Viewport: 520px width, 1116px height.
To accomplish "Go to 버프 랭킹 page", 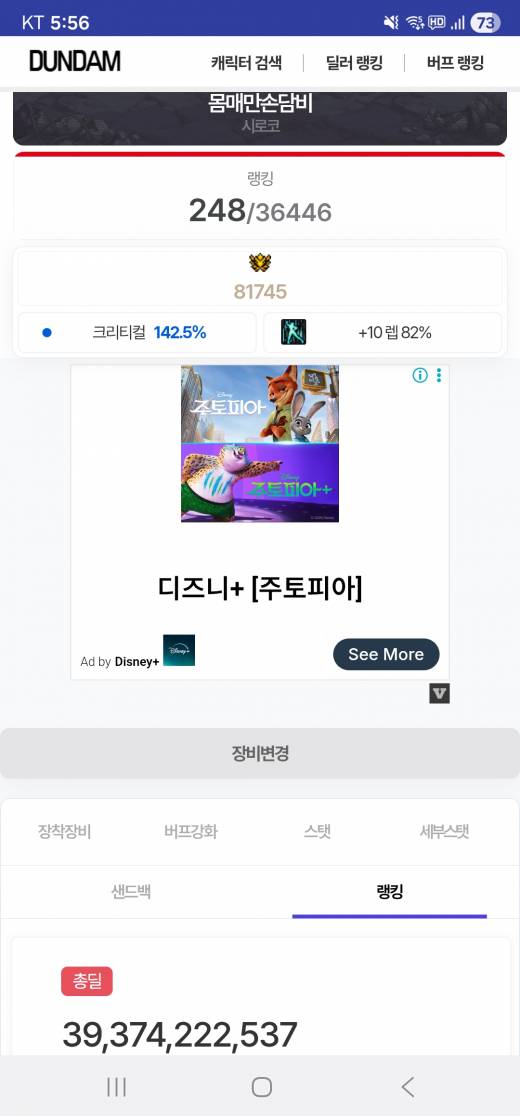I will pyautogui.click(x=455, y=63).
